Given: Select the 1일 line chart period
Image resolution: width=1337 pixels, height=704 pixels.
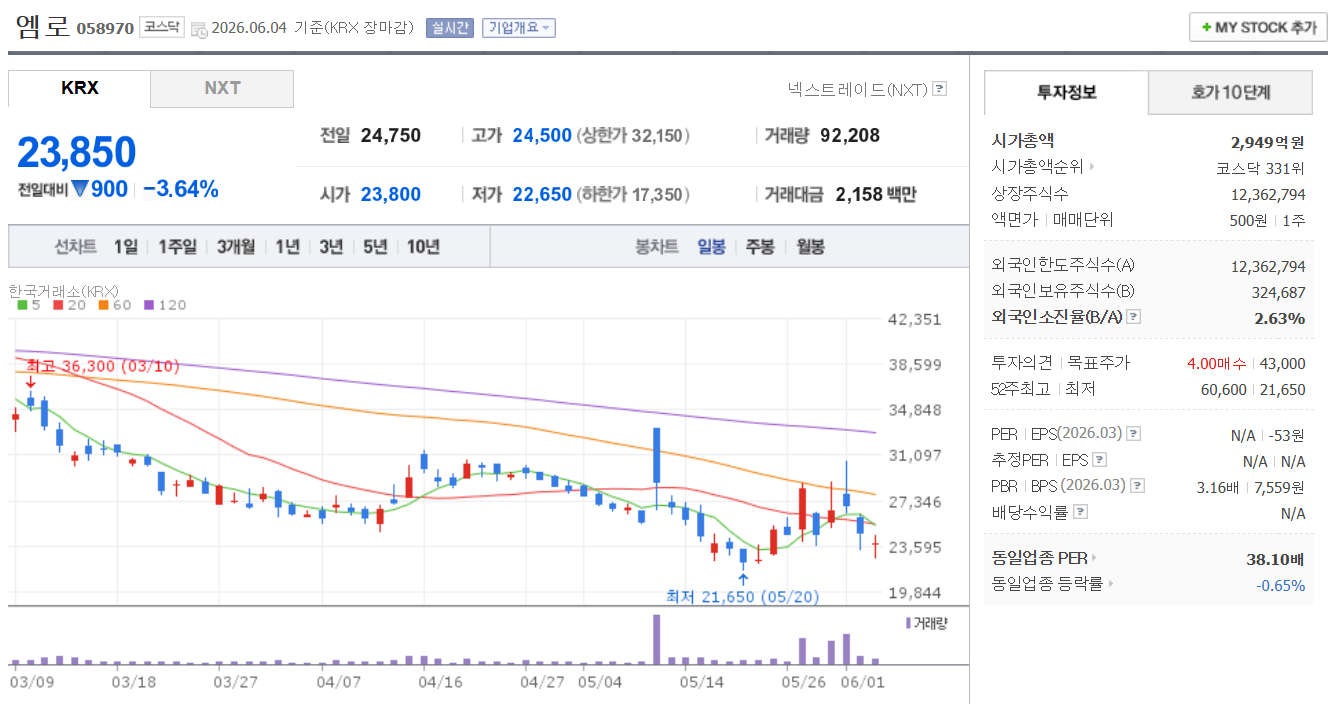Looking at the screenshot, I should (125, 246).
